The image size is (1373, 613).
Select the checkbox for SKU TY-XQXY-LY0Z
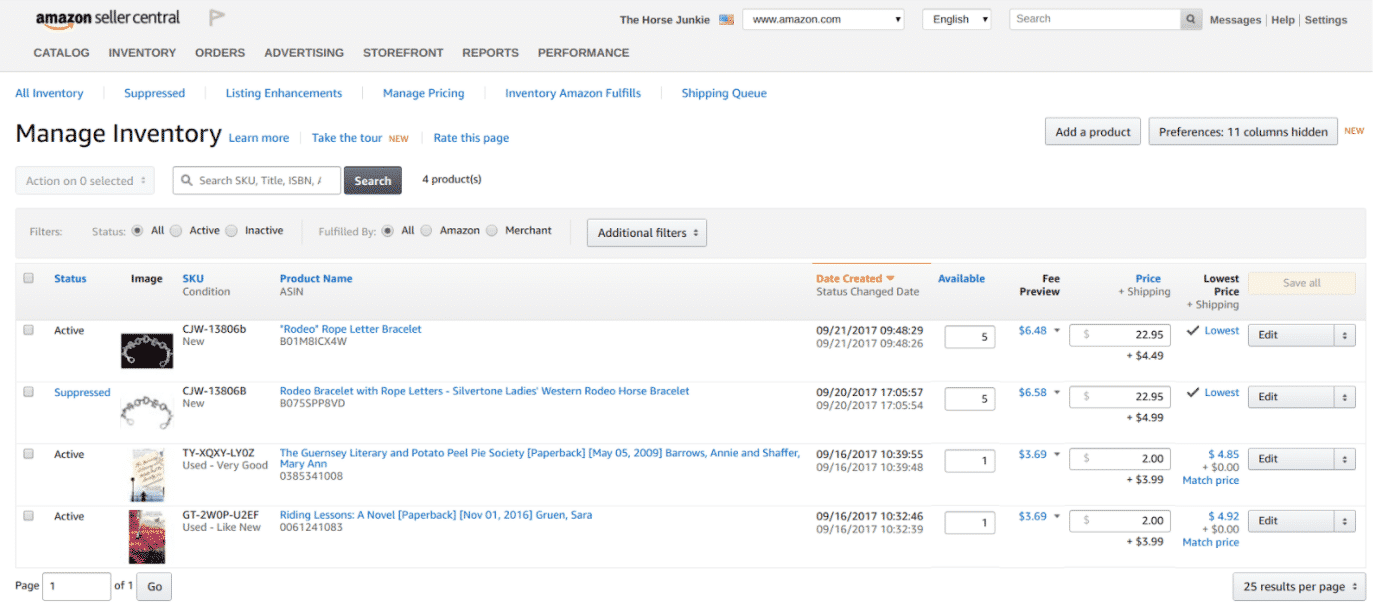[28, 454]
